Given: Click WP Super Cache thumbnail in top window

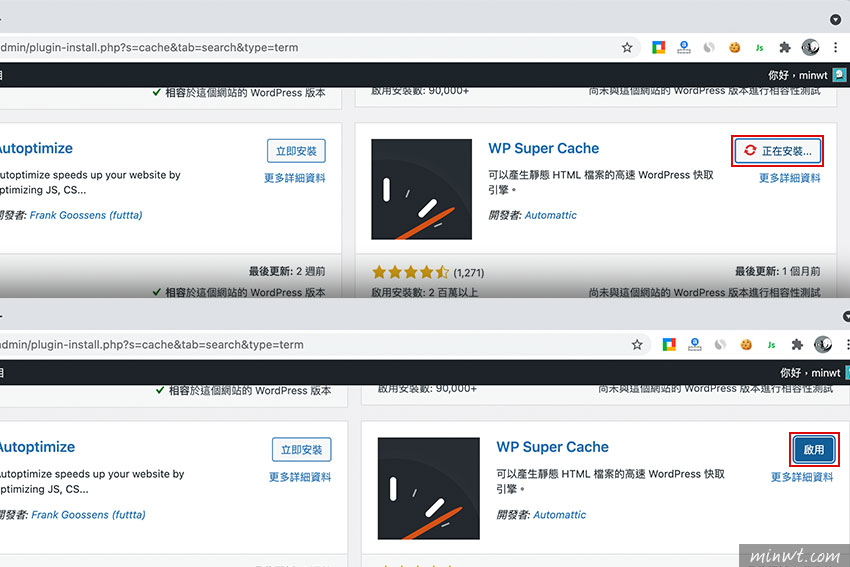Looking at the screenshot, I should click(421, 189).
